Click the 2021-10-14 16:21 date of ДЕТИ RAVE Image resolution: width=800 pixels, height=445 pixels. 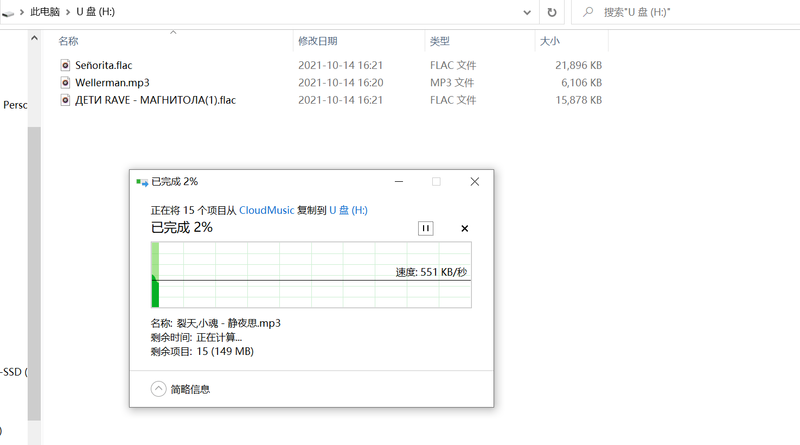[x=340, y=100]
